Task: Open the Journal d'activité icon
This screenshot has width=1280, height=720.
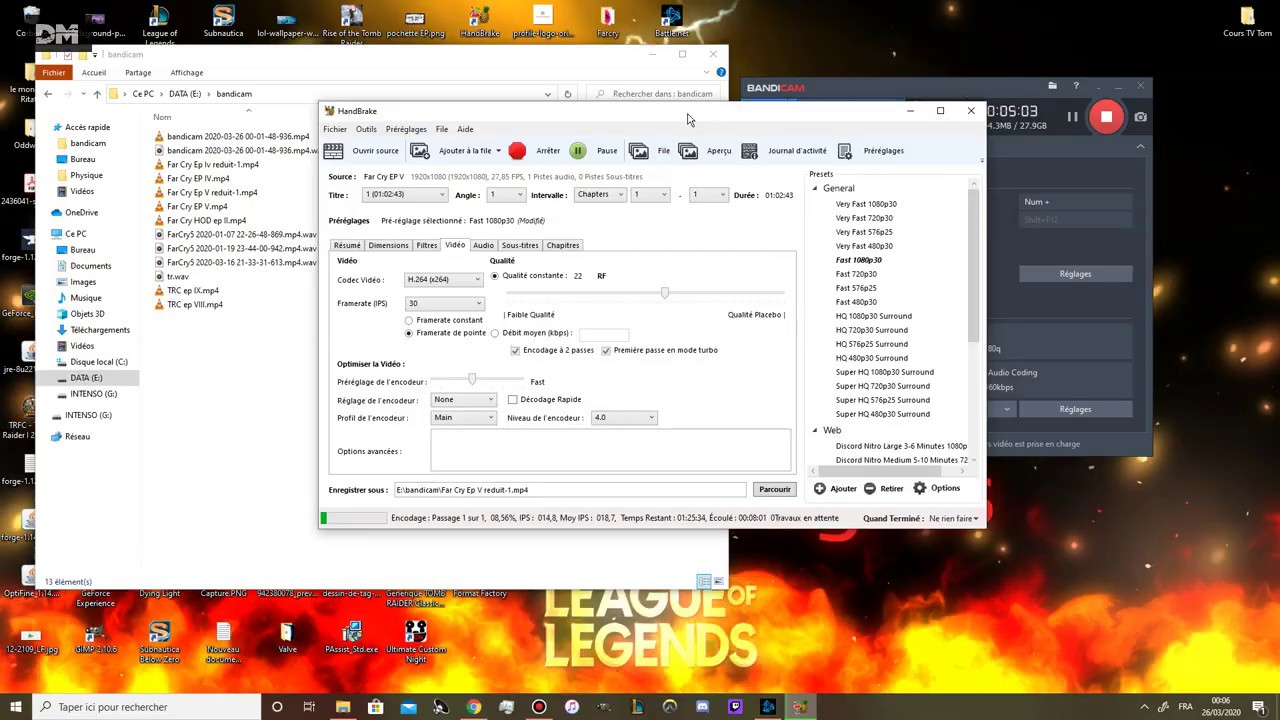Action: click(749, 151)
